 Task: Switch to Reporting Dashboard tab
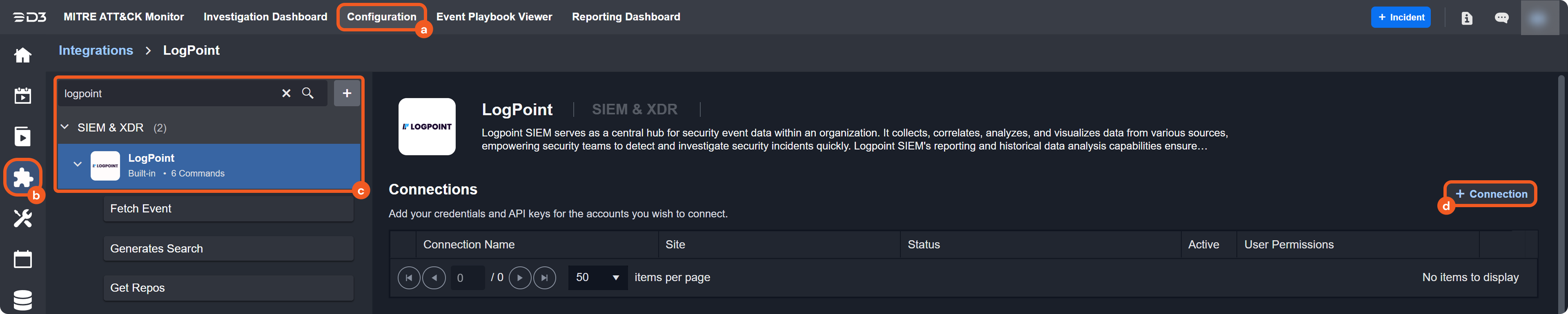click(x=625, y=17)
